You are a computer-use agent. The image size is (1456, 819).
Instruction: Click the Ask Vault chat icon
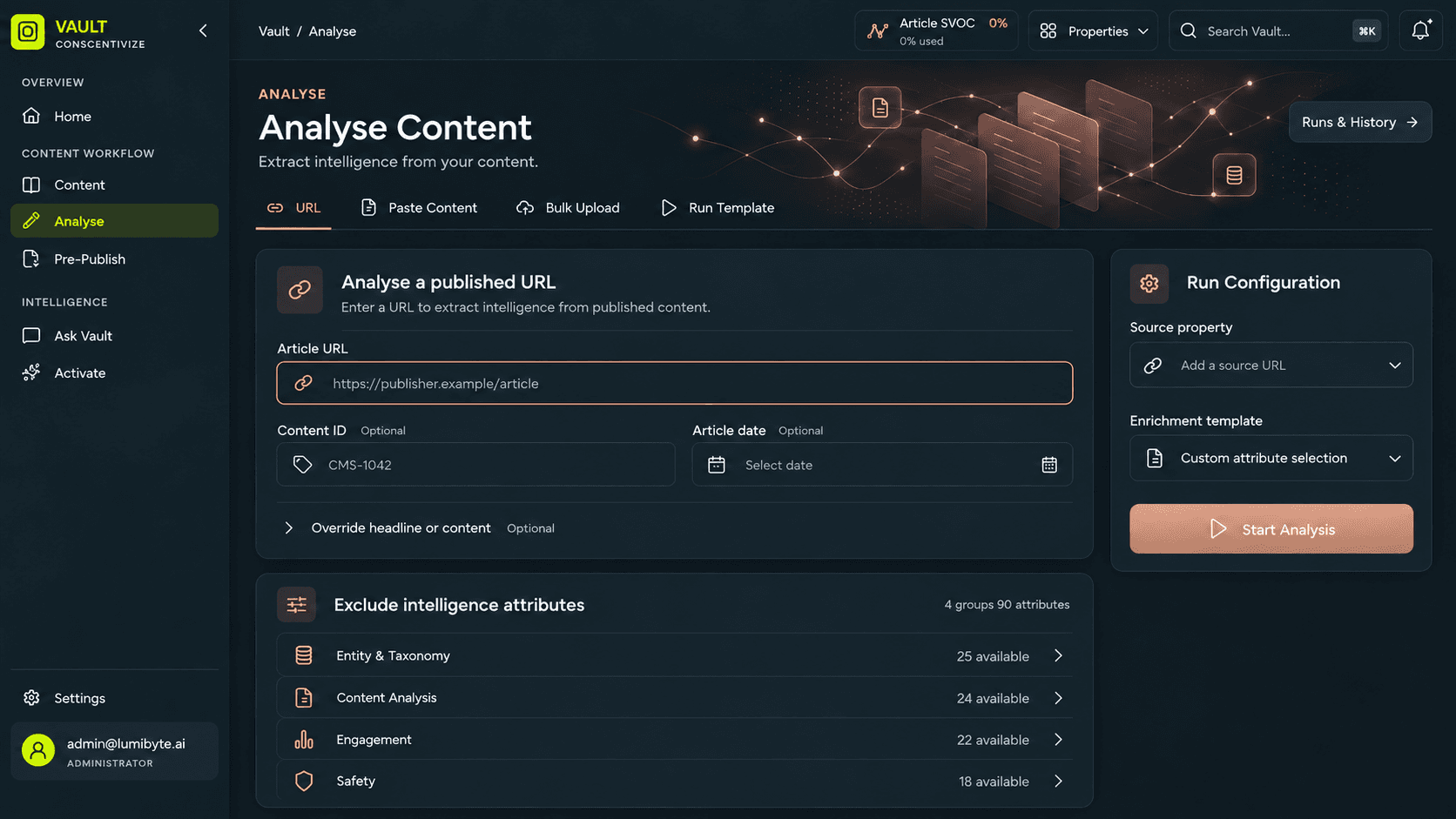point(31,336)
